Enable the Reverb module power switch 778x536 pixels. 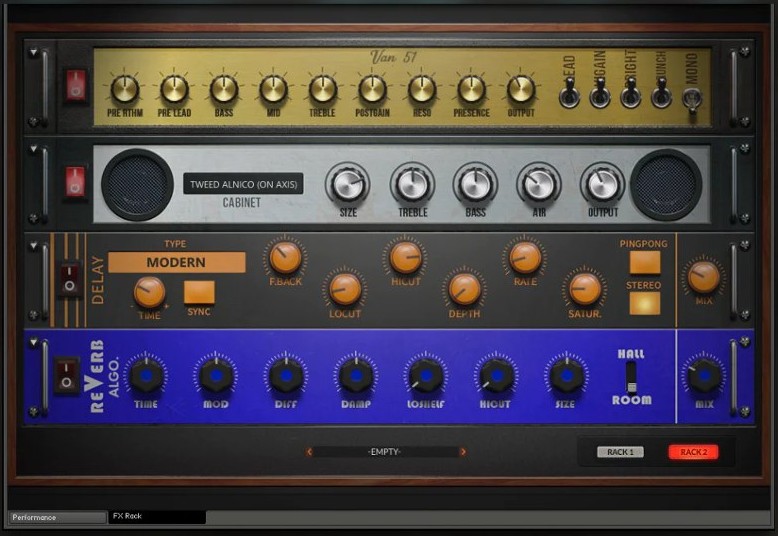click(x=68, y=375)
